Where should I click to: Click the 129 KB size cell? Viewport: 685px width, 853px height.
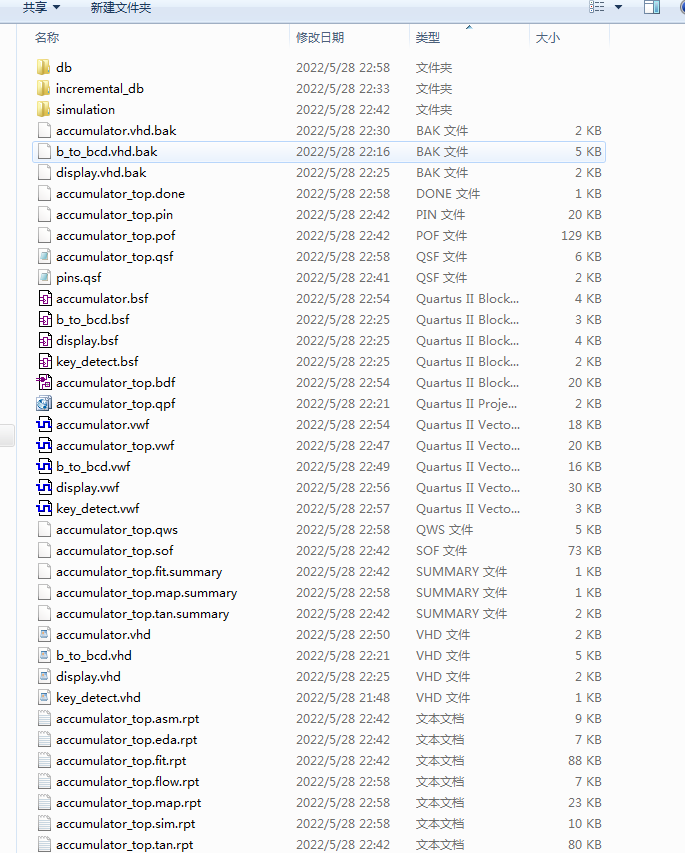click(581, 236)
